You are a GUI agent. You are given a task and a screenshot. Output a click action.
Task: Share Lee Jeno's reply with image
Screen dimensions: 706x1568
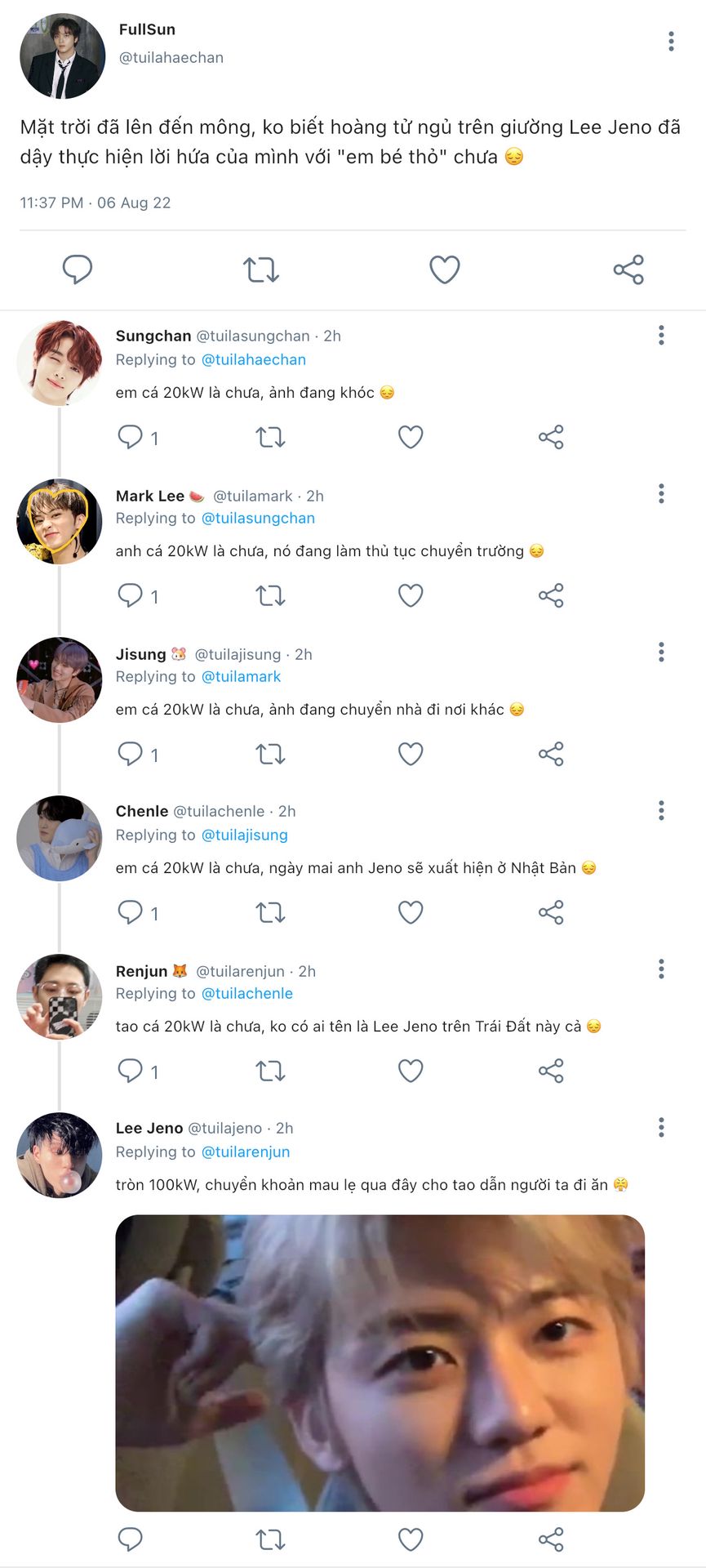pyautogui.click(x=551, y=1540)
